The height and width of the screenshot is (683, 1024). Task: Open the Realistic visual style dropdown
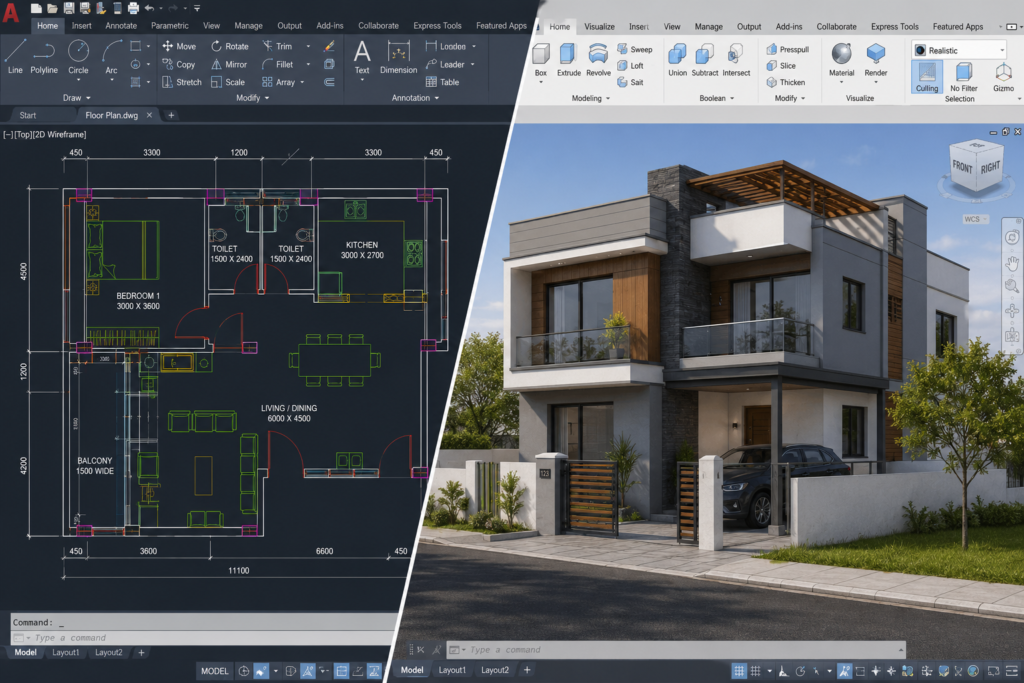[959, 50]
